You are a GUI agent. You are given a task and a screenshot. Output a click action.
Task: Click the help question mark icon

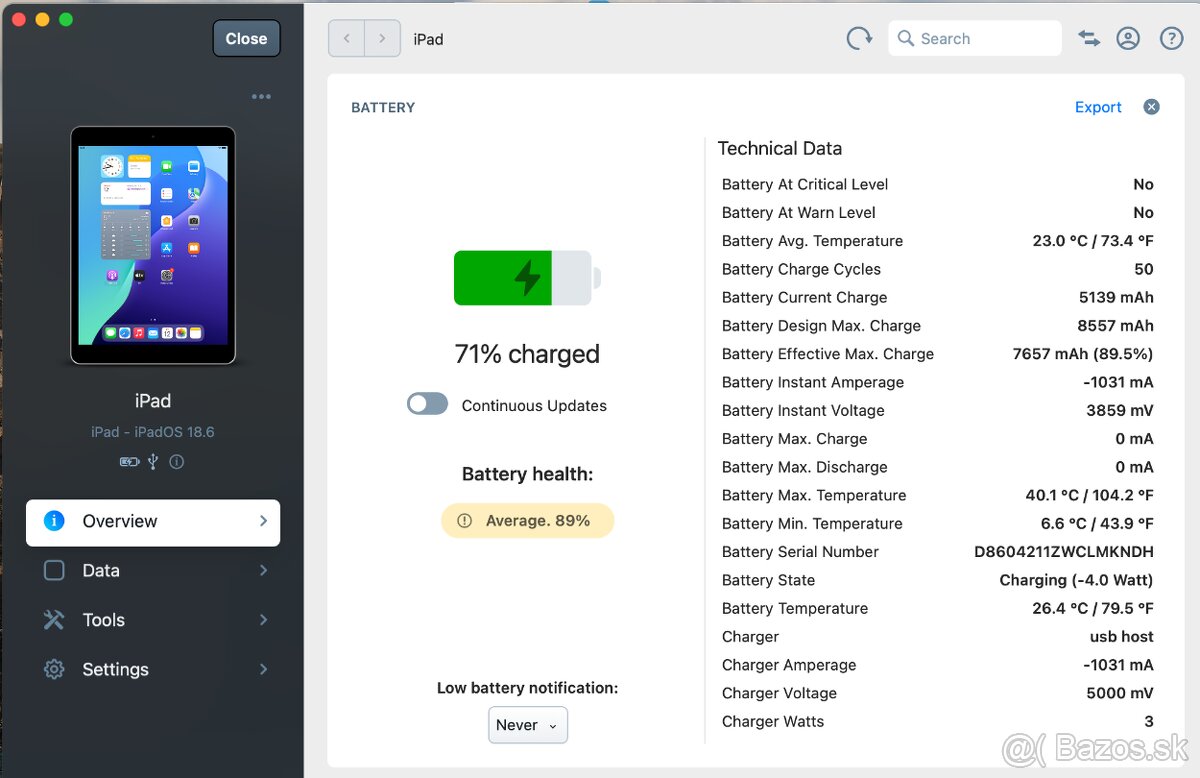coord(1171,39)
